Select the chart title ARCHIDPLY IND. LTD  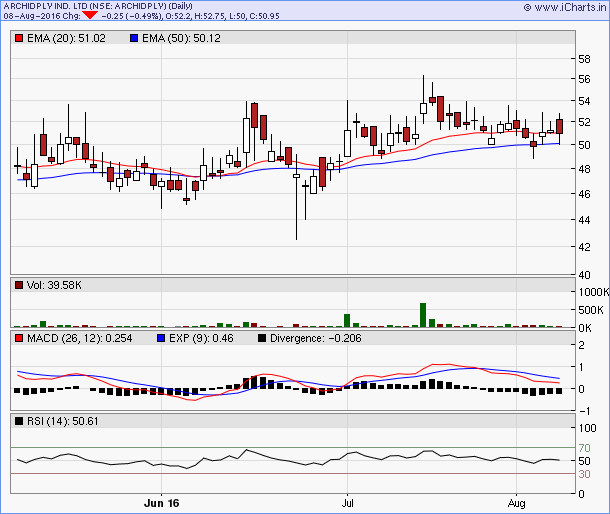46,6
